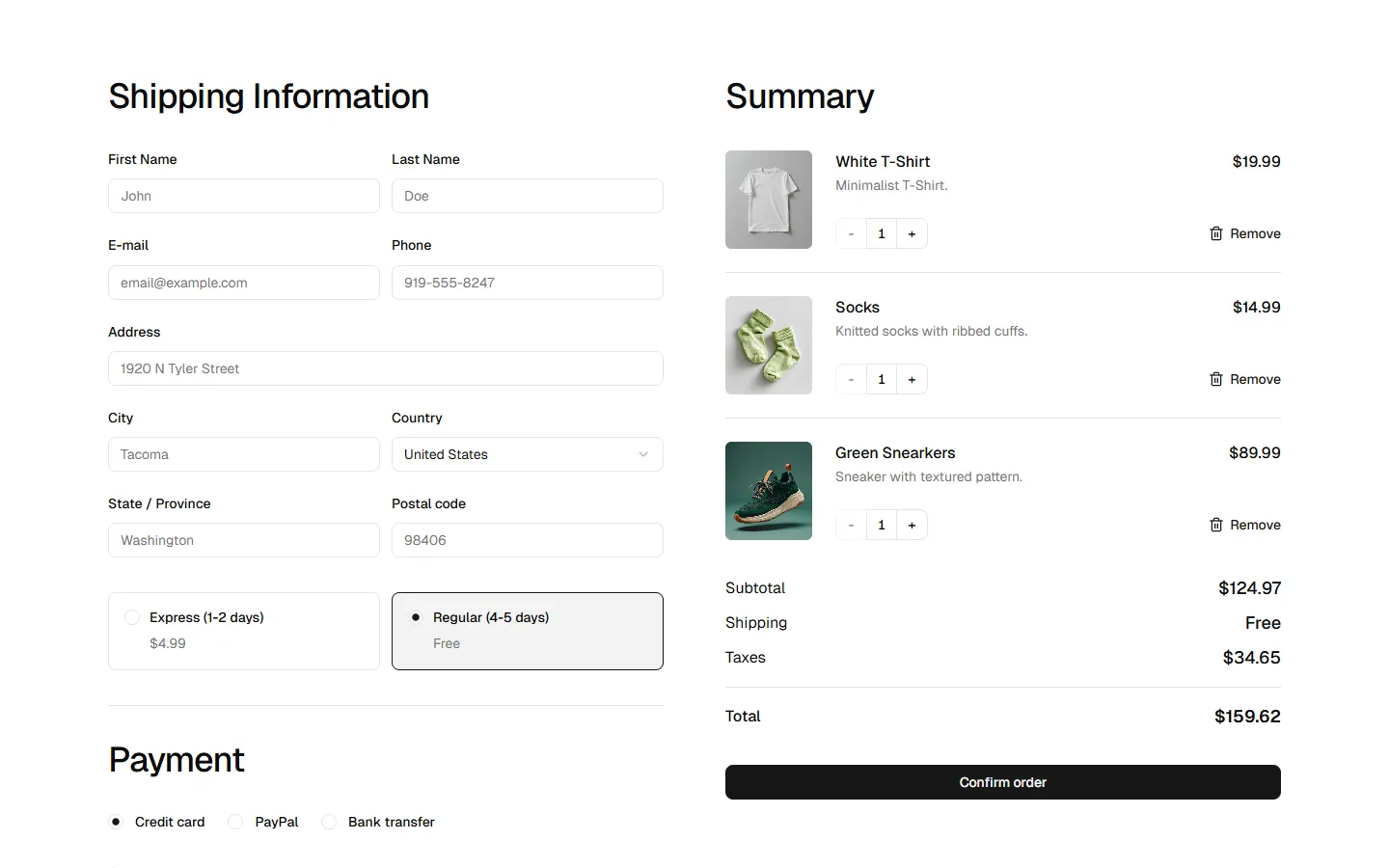Click the Socks product image
The width and height of the screenshot is (1389, 868).
[x=769, y=345]
